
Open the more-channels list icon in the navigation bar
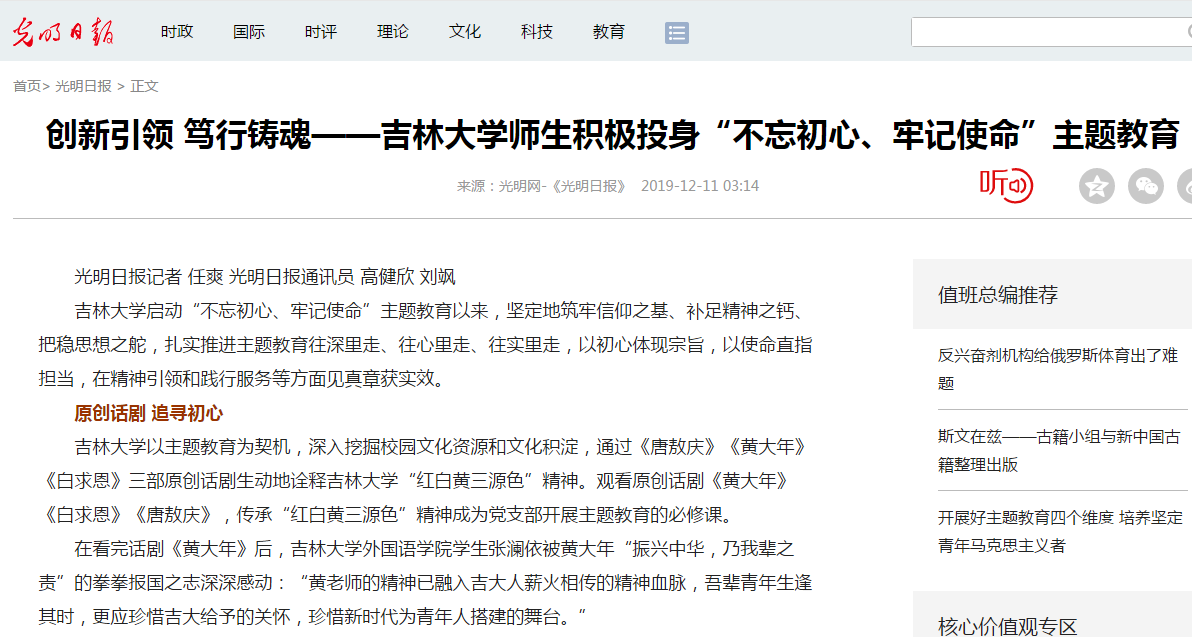[x=677, y=33]
